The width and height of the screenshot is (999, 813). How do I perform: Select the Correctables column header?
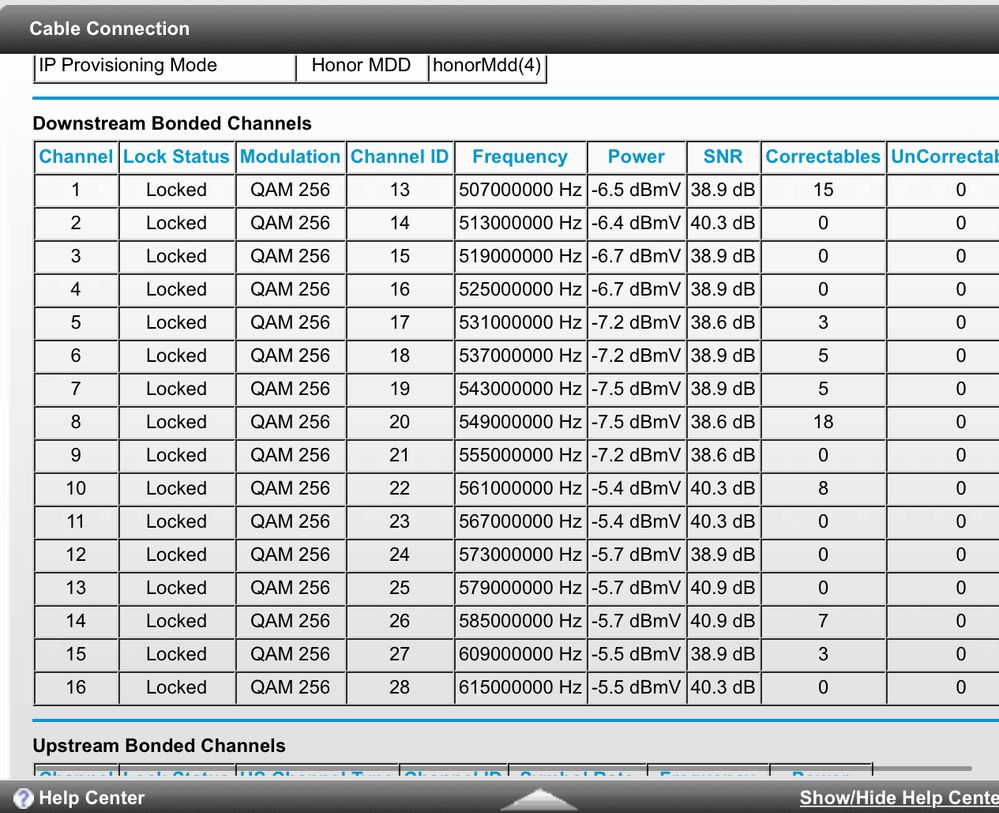click(822, 157)
